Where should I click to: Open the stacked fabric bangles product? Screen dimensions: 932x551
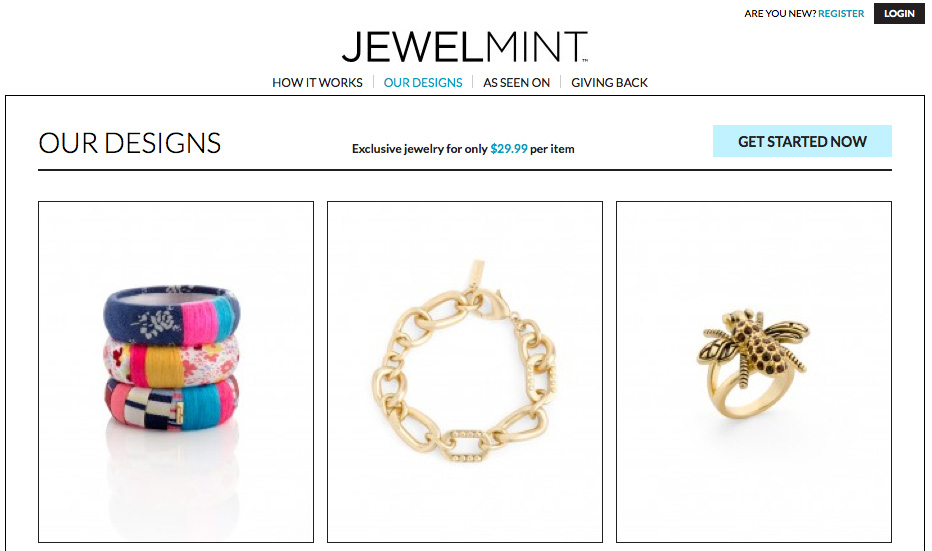coord(176,371)
